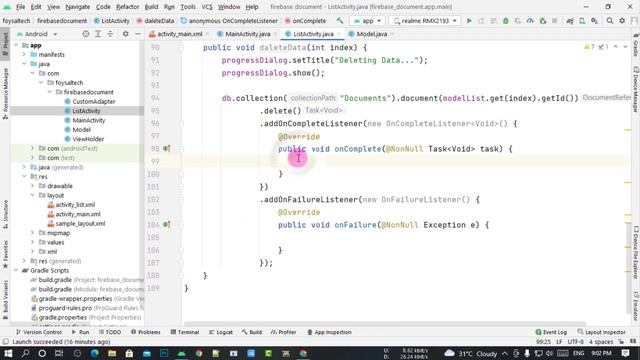Open Windows Start menu
The width and height of the screenshot is (640, 360).
(x=8, y=353)
